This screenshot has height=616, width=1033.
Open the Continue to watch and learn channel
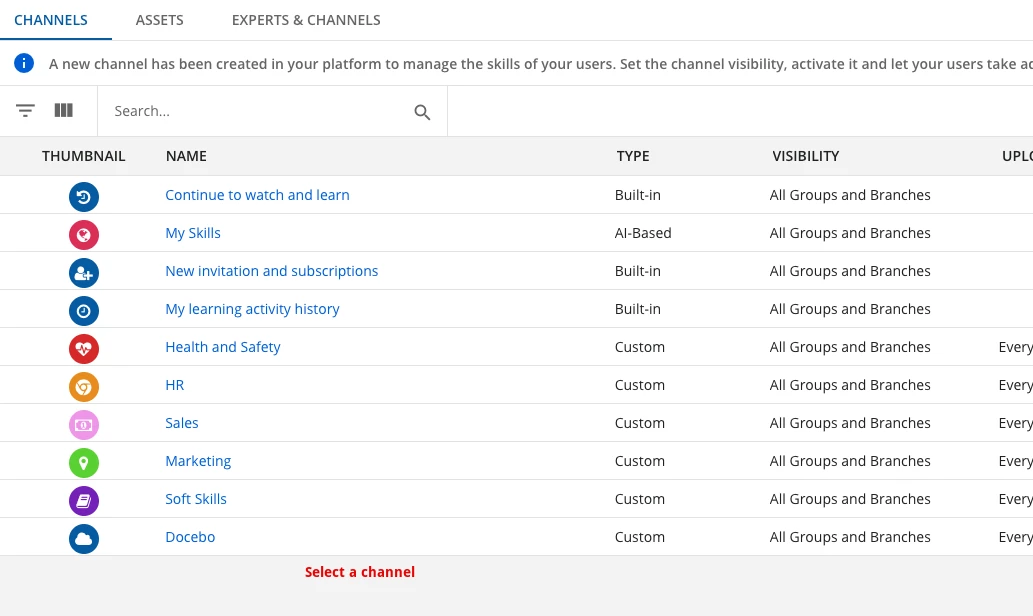tap(257, 195)
